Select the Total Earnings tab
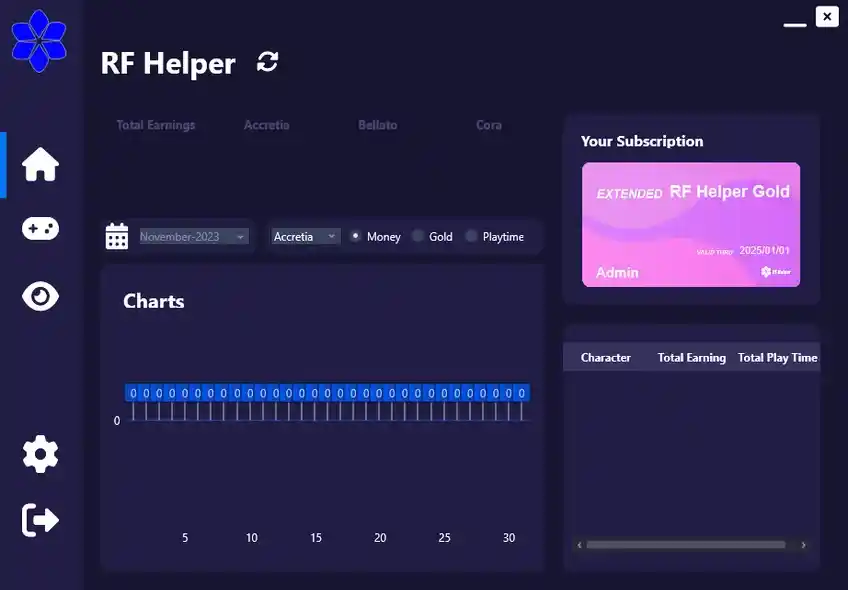Viewport: 848px width, 590px height. pyautogui.click(x=156, y=125)
